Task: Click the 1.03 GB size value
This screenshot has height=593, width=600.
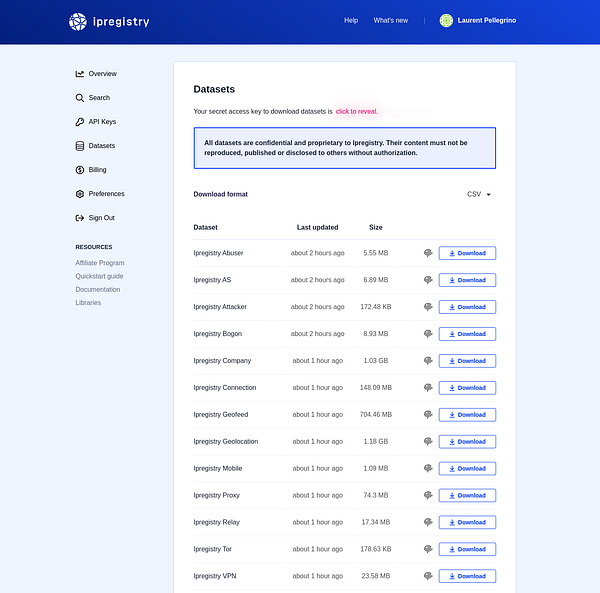Action: [x=376, y=361]
